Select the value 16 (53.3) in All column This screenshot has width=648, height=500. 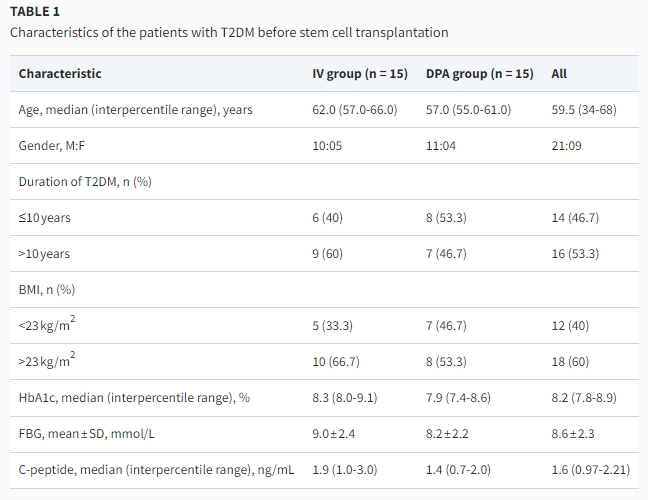click(x=575, y=253)
